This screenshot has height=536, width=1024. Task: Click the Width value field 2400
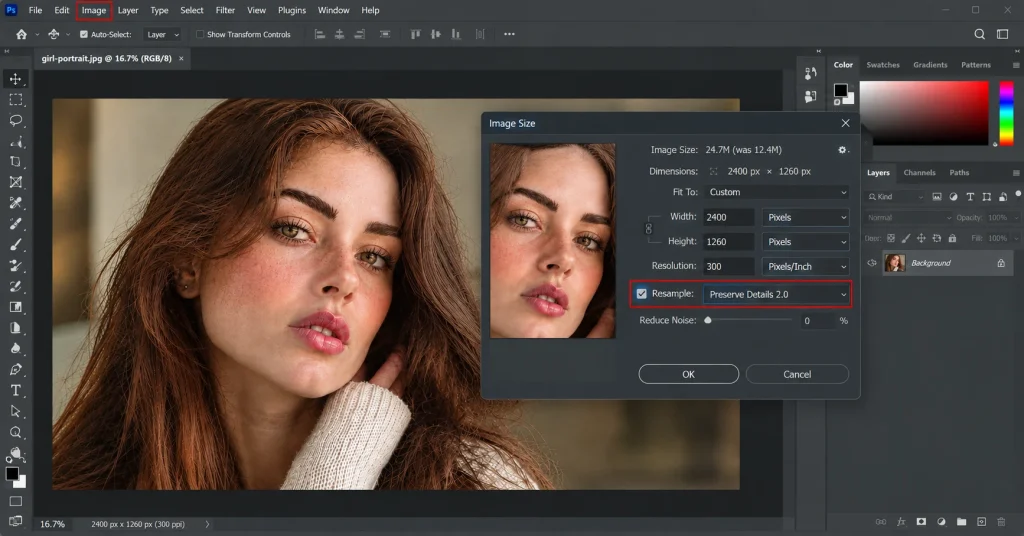[x=728, y=217]
